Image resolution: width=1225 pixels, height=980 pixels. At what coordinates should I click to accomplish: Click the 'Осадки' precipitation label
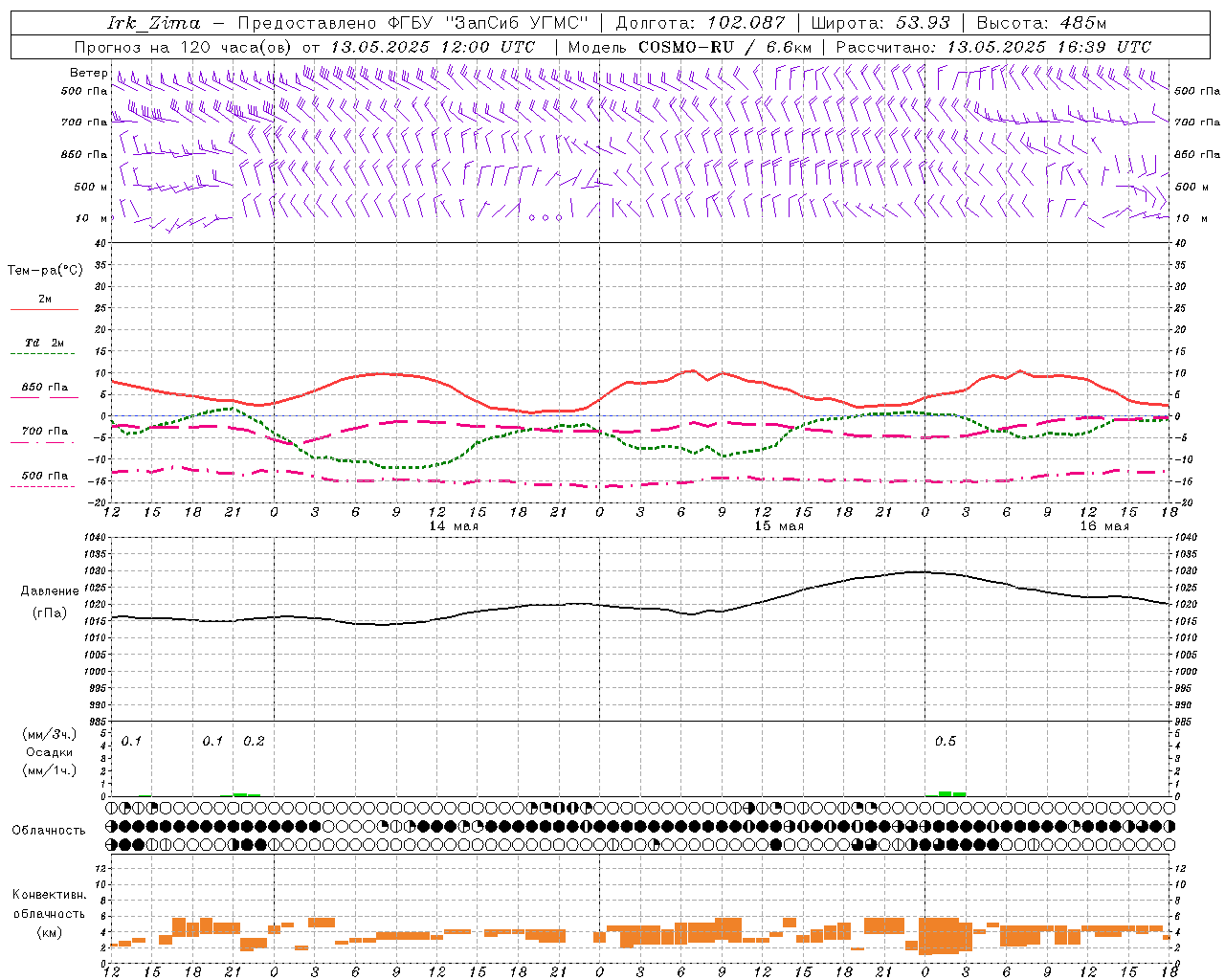click(x=50, y=752)
